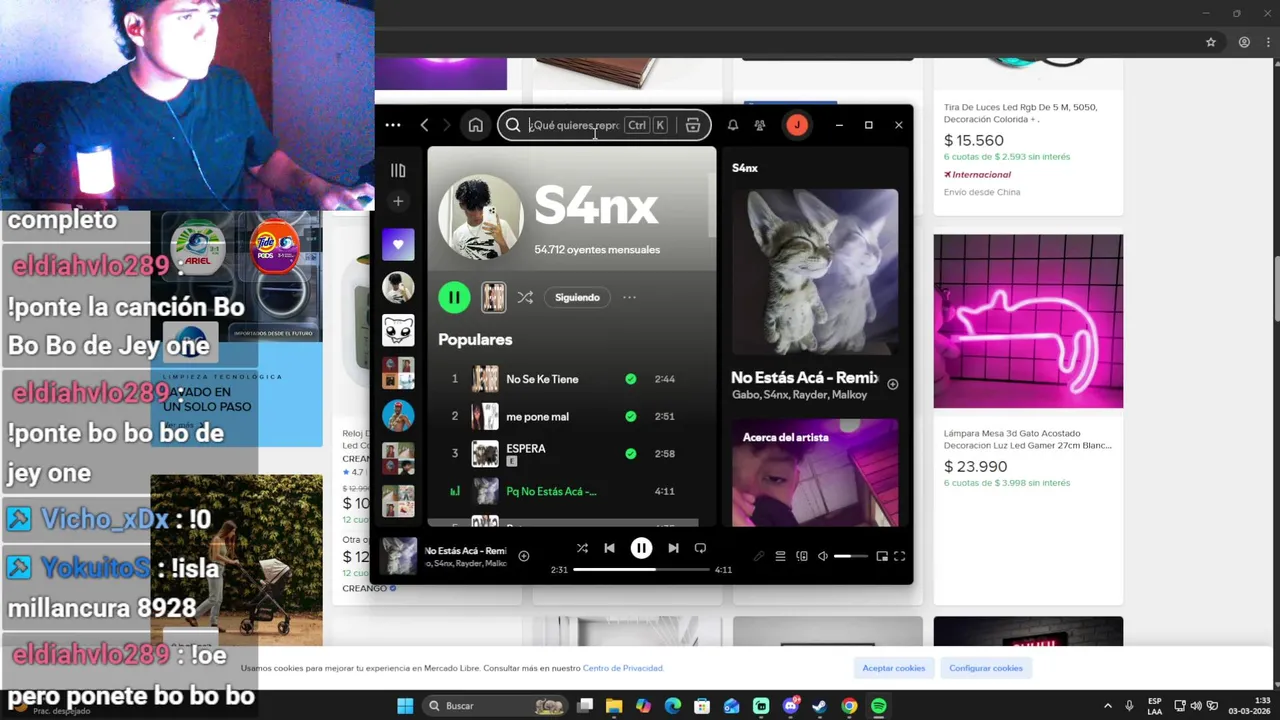Click the 'Aceptar cookies' button in Mercado Libre
The height and width of the screenshot is (720, 1280).
pos(894,668)
